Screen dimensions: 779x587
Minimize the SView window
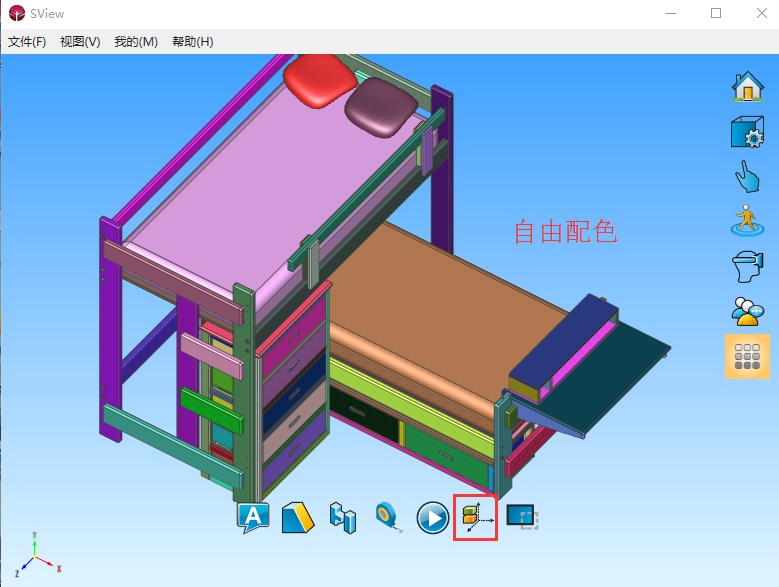coord(671,13)
